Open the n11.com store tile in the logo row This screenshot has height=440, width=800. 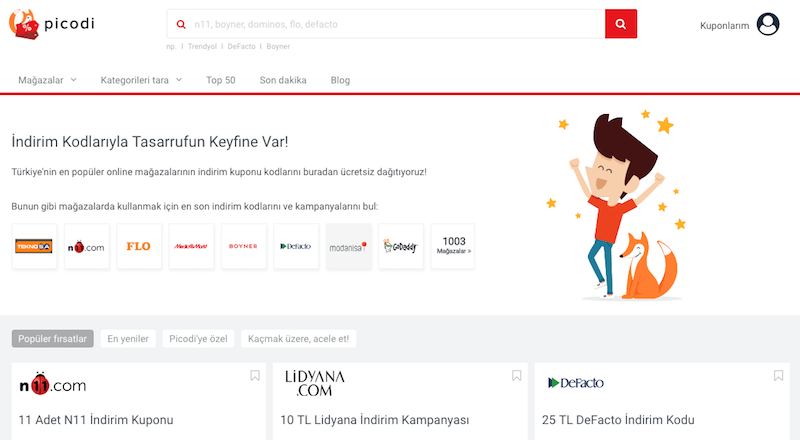coord(86,246)
